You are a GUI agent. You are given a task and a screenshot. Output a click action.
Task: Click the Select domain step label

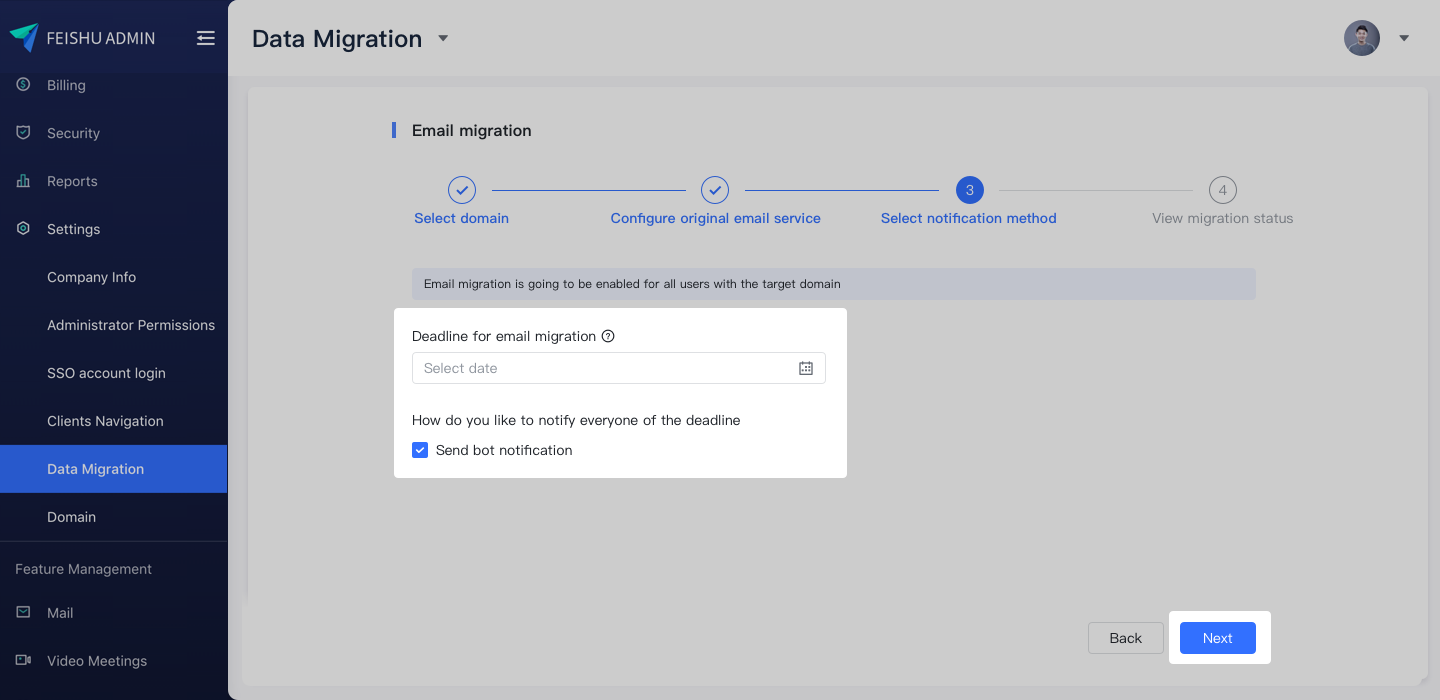[x=462, y=218]
